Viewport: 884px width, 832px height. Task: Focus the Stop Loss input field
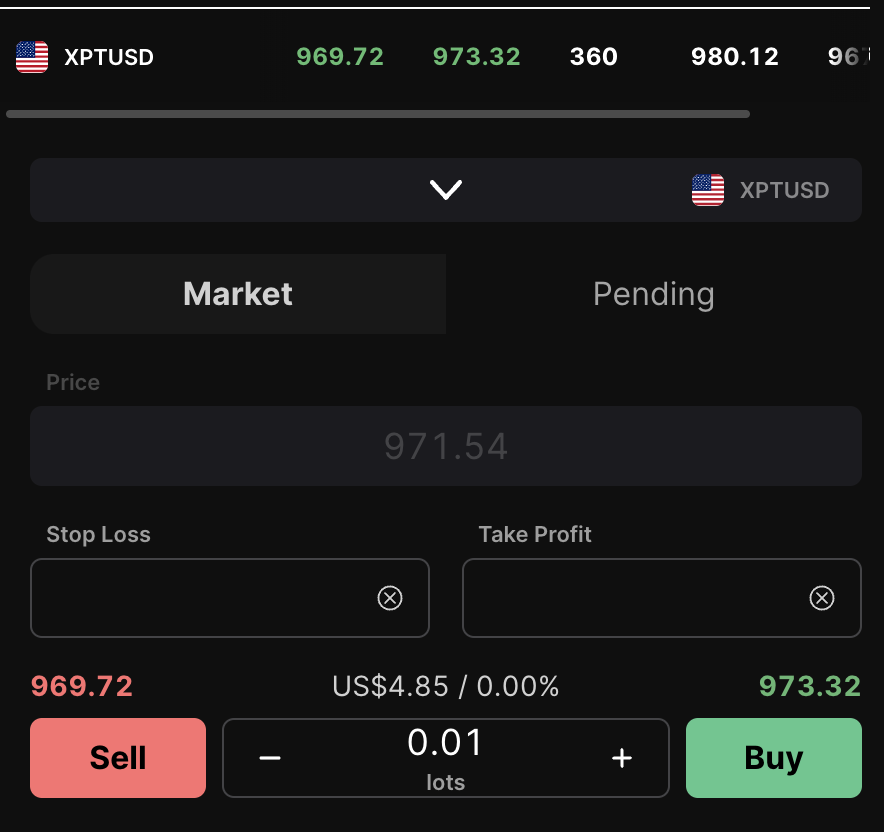tap(229, 598)
